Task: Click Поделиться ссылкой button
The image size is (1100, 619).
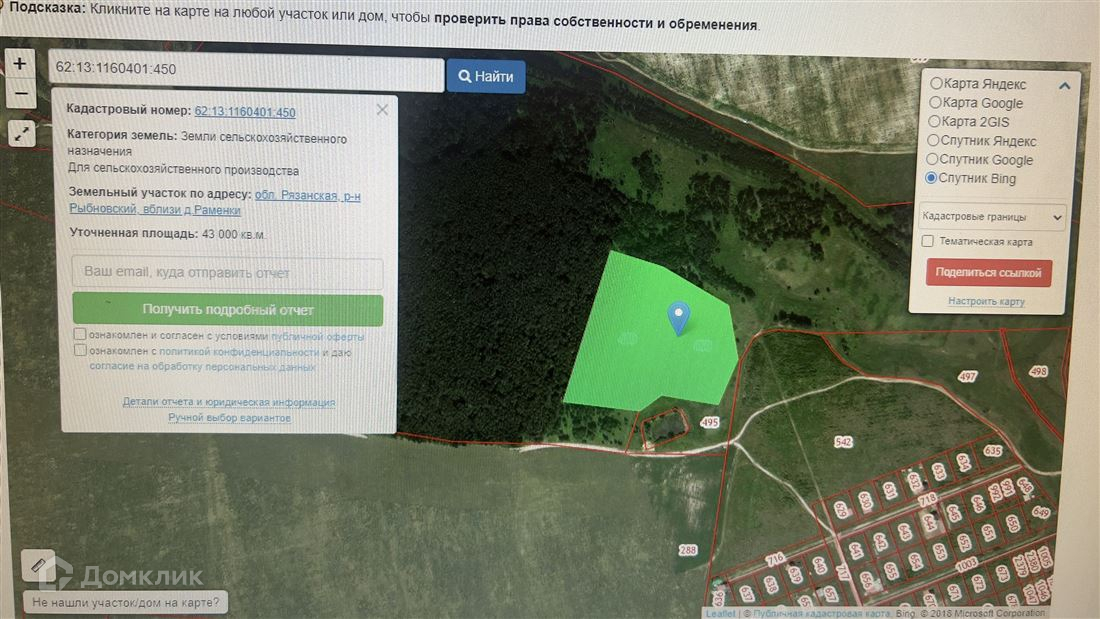Action: 988,272
